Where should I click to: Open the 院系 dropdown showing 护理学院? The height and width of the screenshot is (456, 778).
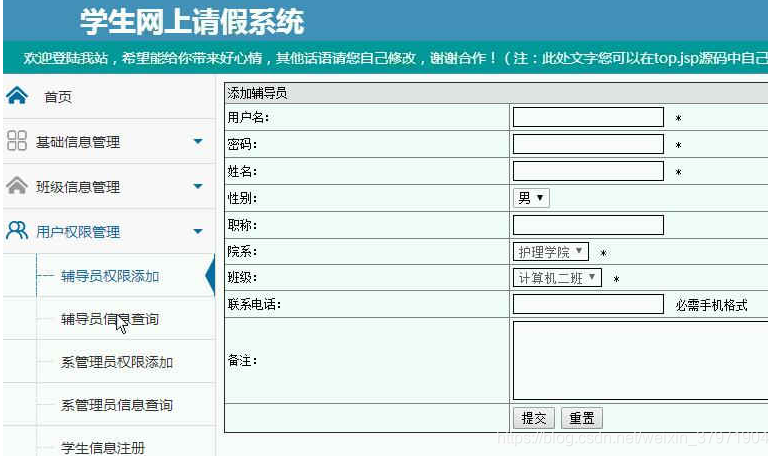click(x=551, y=252)
